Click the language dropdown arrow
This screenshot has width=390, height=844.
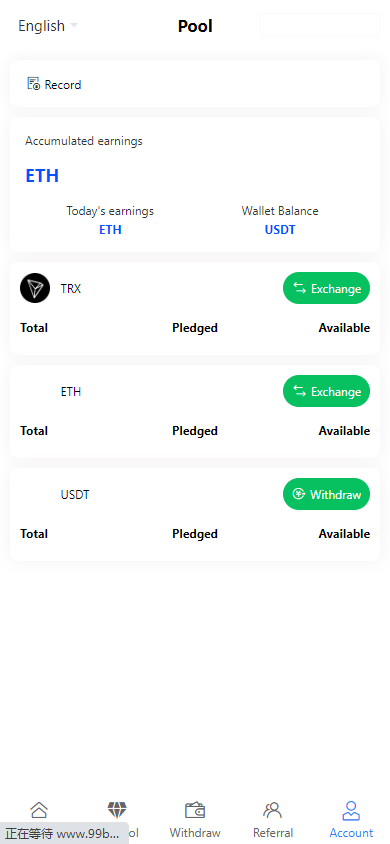74,25
